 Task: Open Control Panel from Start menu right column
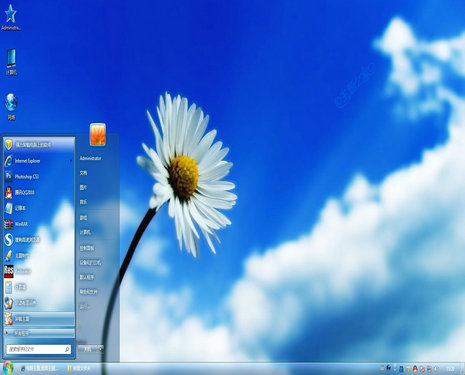point(87,248)
